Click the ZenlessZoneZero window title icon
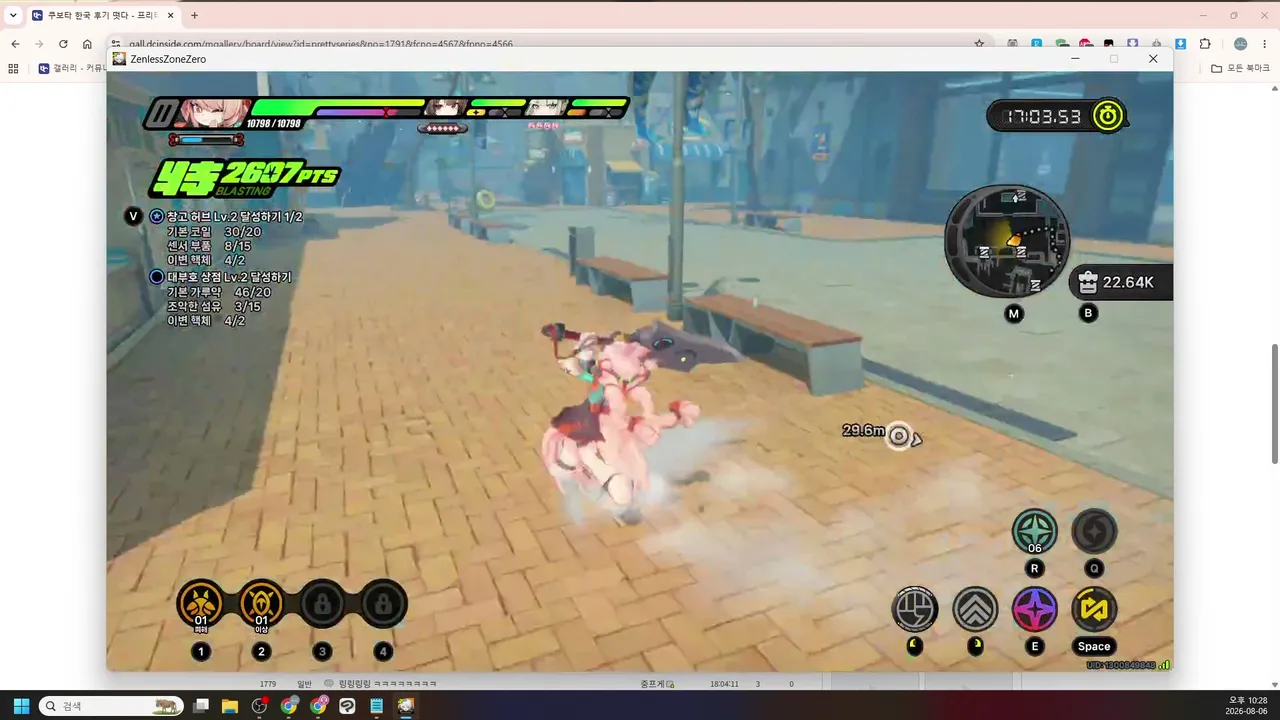This screenshot has height=720, width=1280. pyautogui.click(x=119, y=59)
